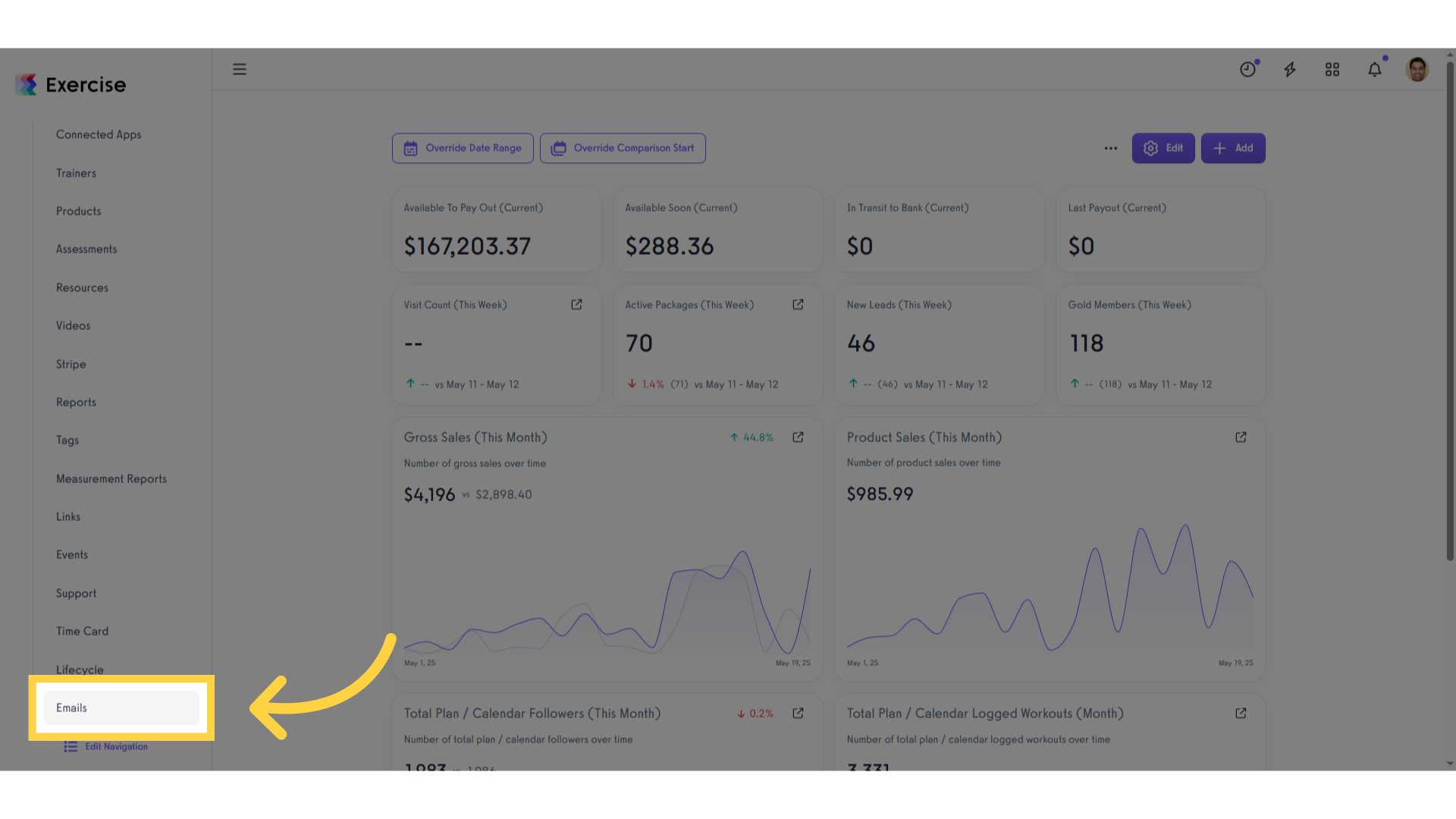Toggle the hamburger sidebar menu
This screenshot has width=1456, height=819.
240,69
